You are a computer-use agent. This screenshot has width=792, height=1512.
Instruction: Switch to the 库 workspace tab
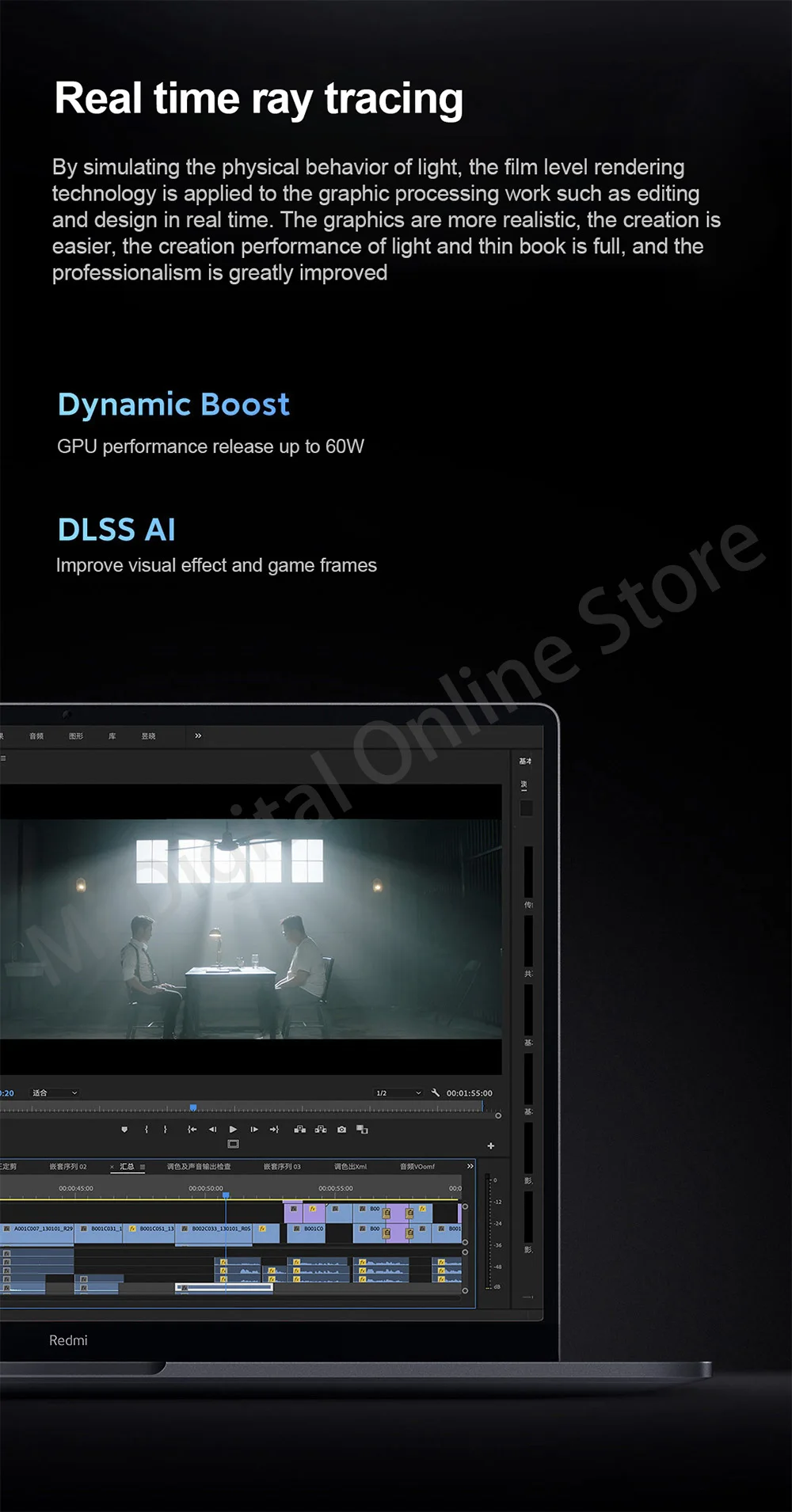[x=112, y=736]
